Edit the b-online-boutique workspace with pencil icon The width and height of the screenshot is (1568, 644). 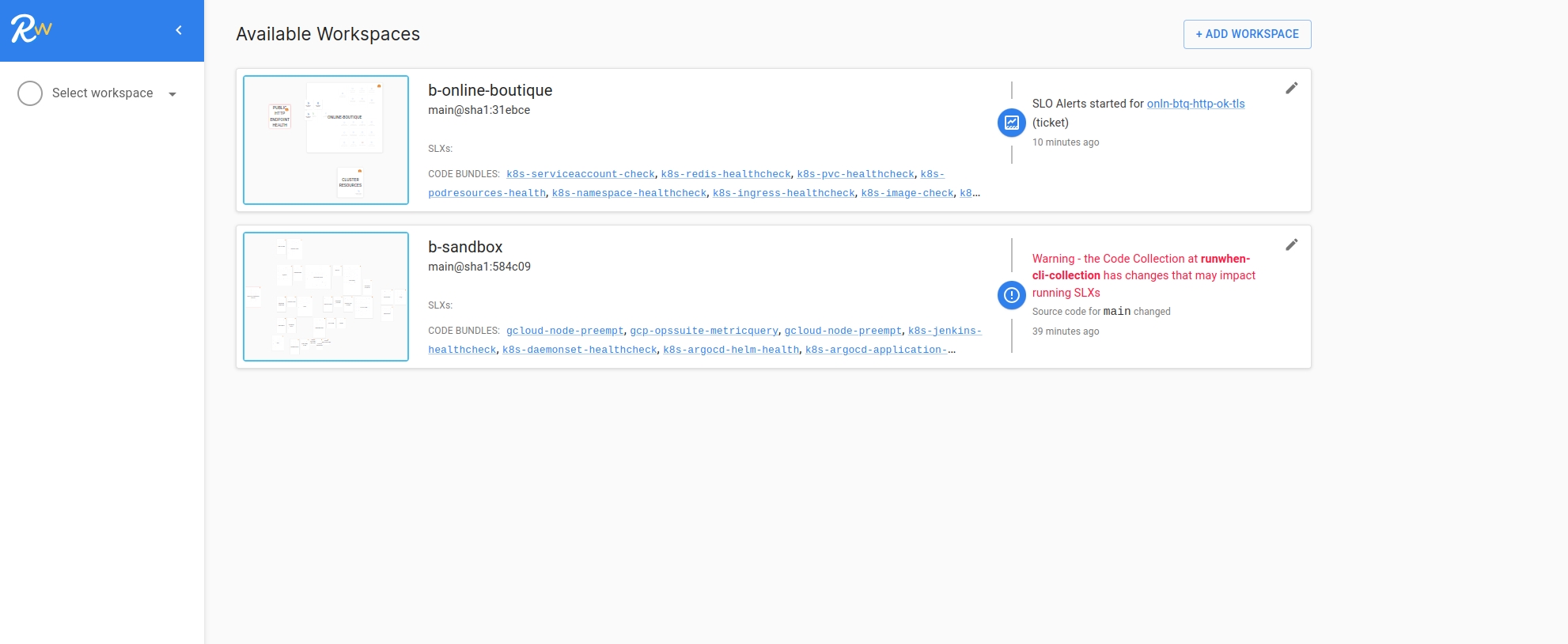pyautogui.click(x=1291, y=88)
